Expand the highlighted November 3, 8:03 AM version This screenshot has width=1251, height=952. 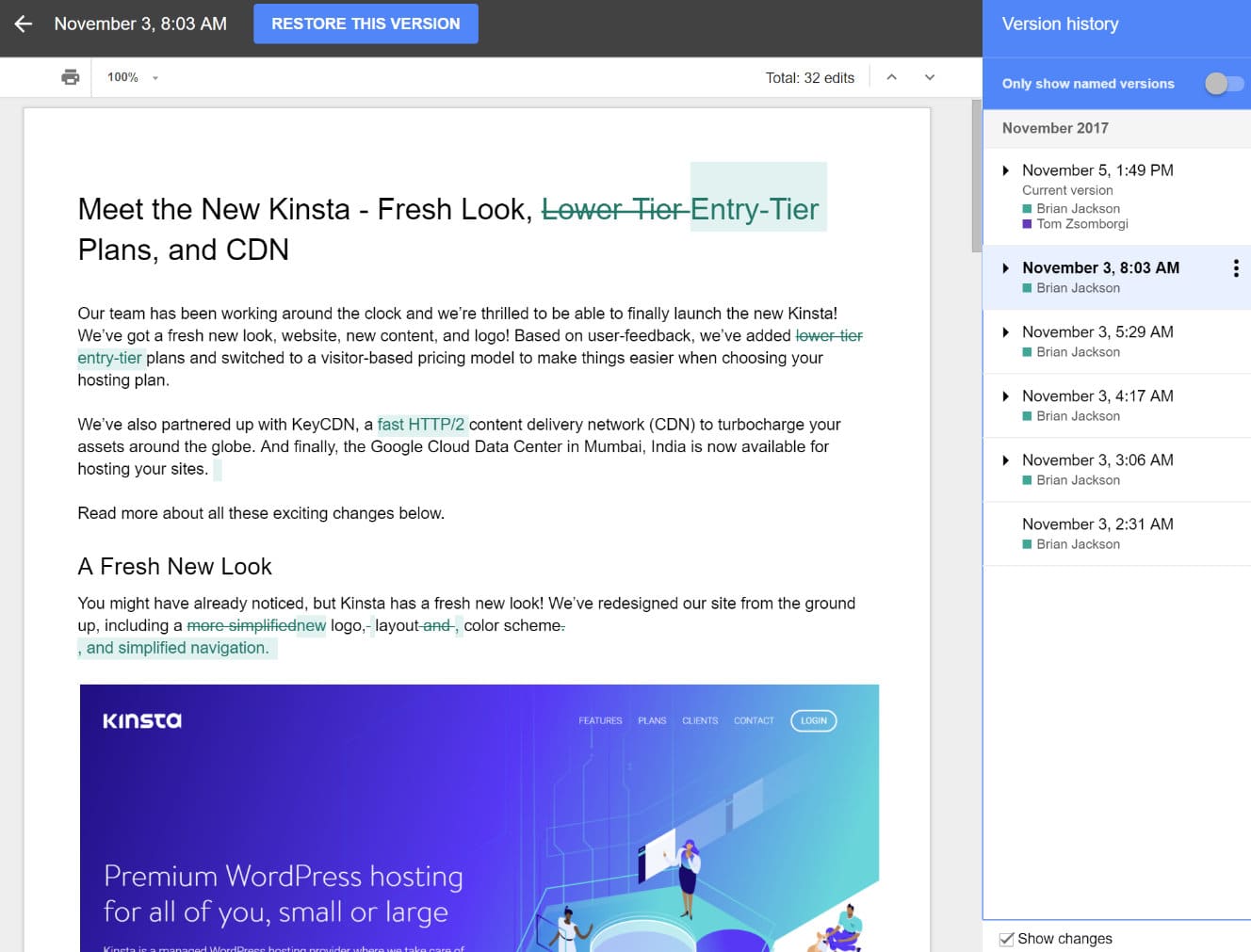click(x=1006, y=267)
